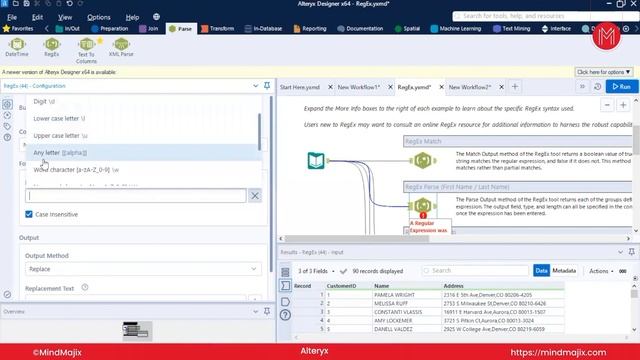Viewport: 640px width, 360px height.
Task: Click the Name column header
Action: 407,286
